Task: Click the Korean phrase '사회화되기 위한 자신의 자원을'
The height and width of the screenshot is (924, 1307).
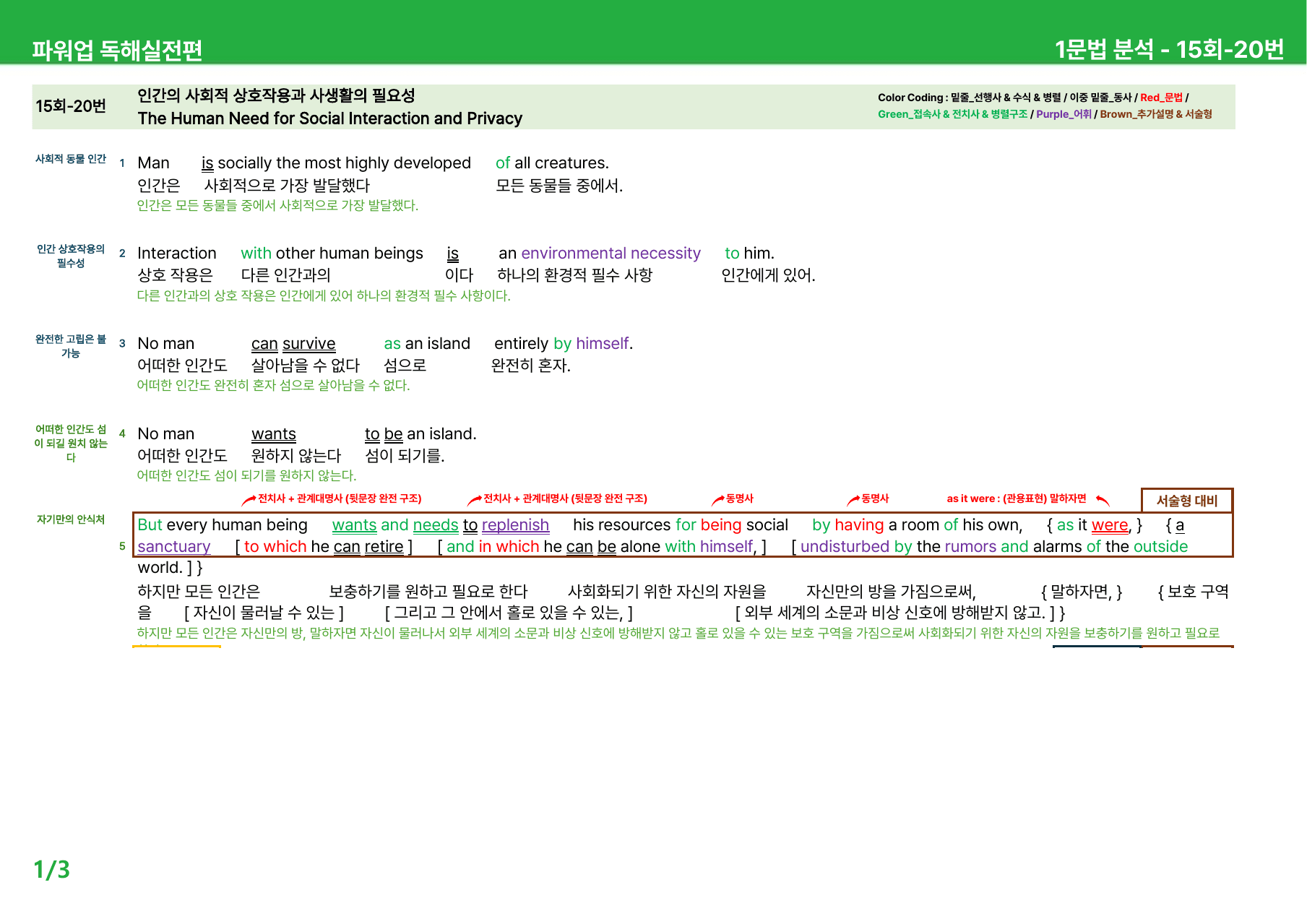Action: (667, 592)
